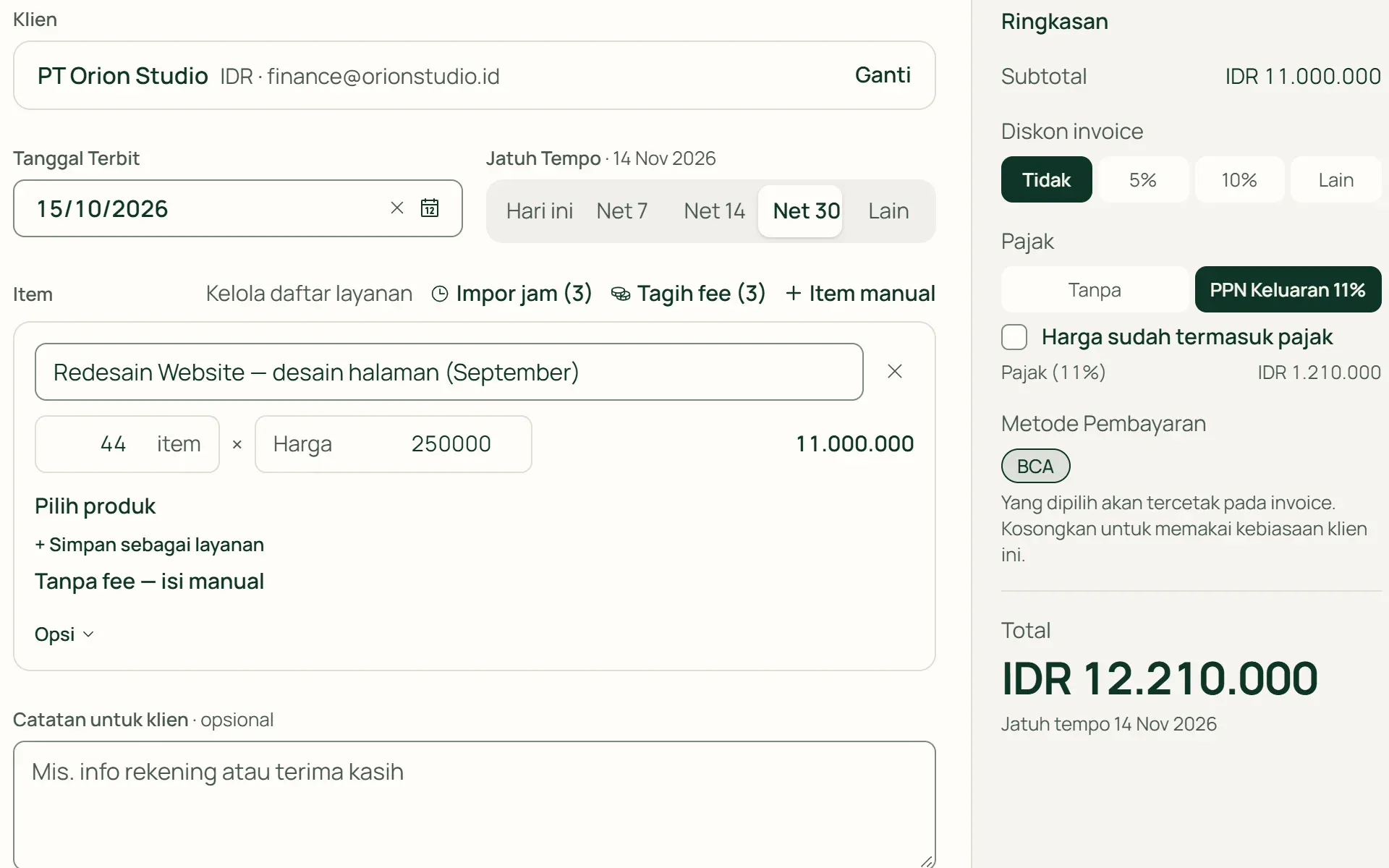Clear the issue date with the X icon
1389x868 pixels.
pos(396,208)
